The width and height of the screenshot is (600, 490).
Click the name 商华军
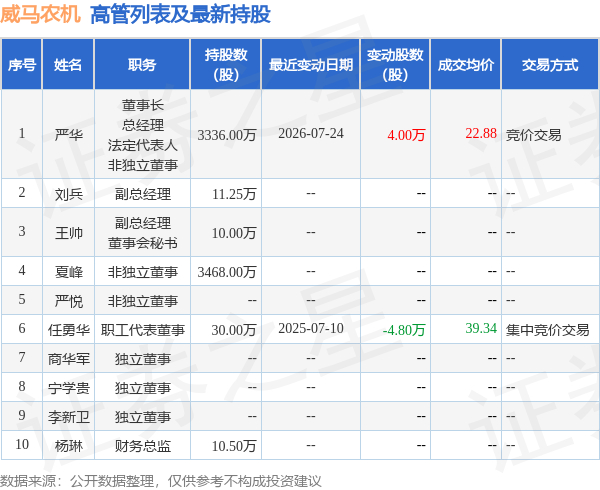68,359
